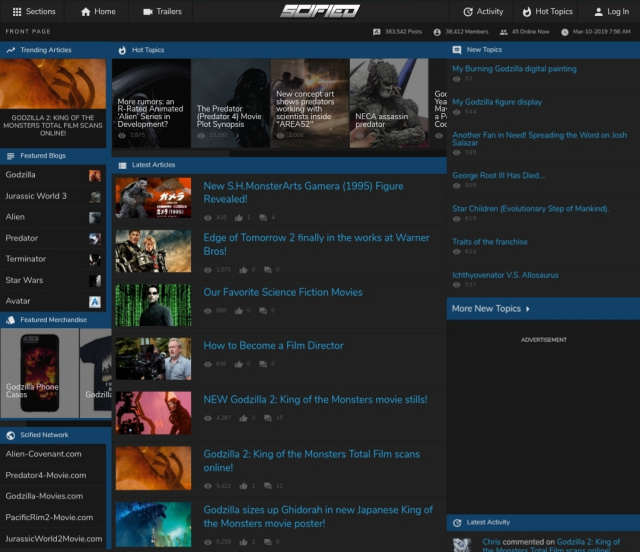Open the Star Children topic

coord(531,209)
